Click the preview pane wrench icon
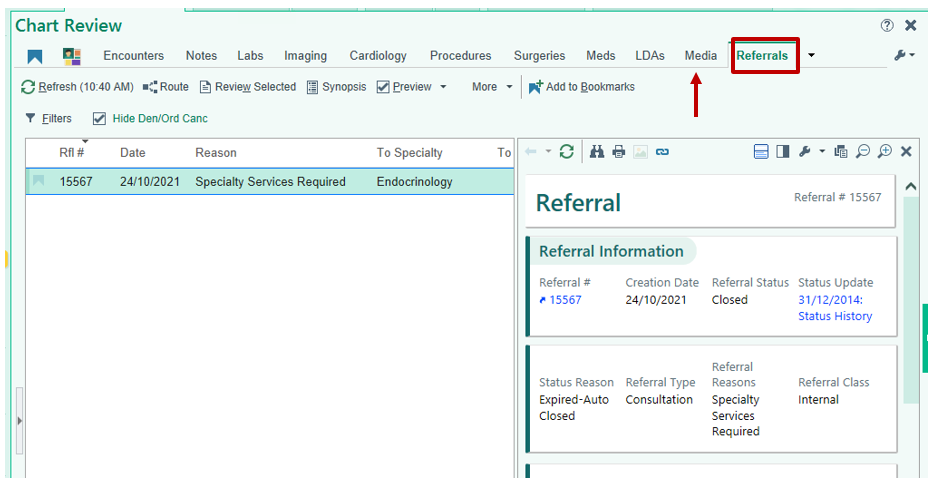The image size is (940, 485). pyautogui.click(x=805, y=152)
